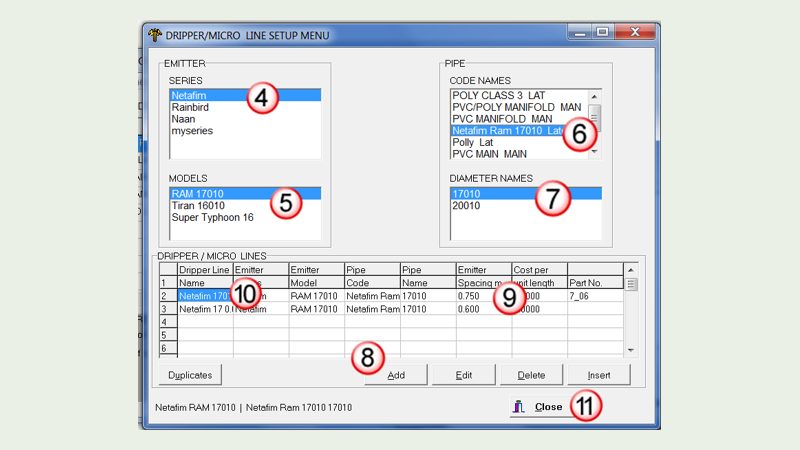Select 17010 in DIAMETER NAMES list
Screen dimensions: 800x450
[526, 194]
